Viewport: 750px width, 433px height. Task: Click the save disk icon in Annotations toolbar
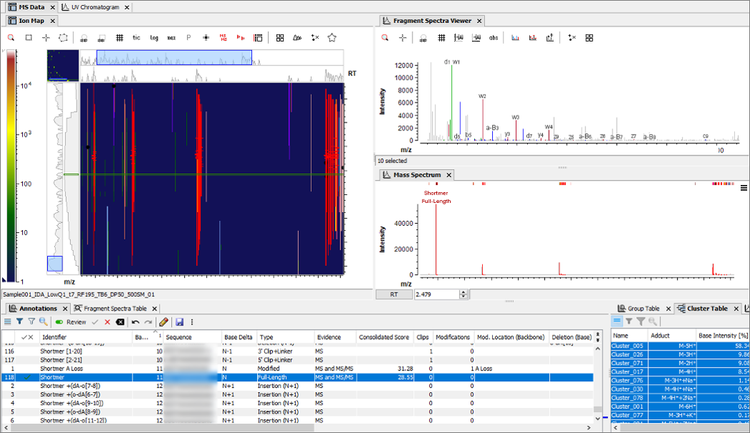click(x=179, y=322)
